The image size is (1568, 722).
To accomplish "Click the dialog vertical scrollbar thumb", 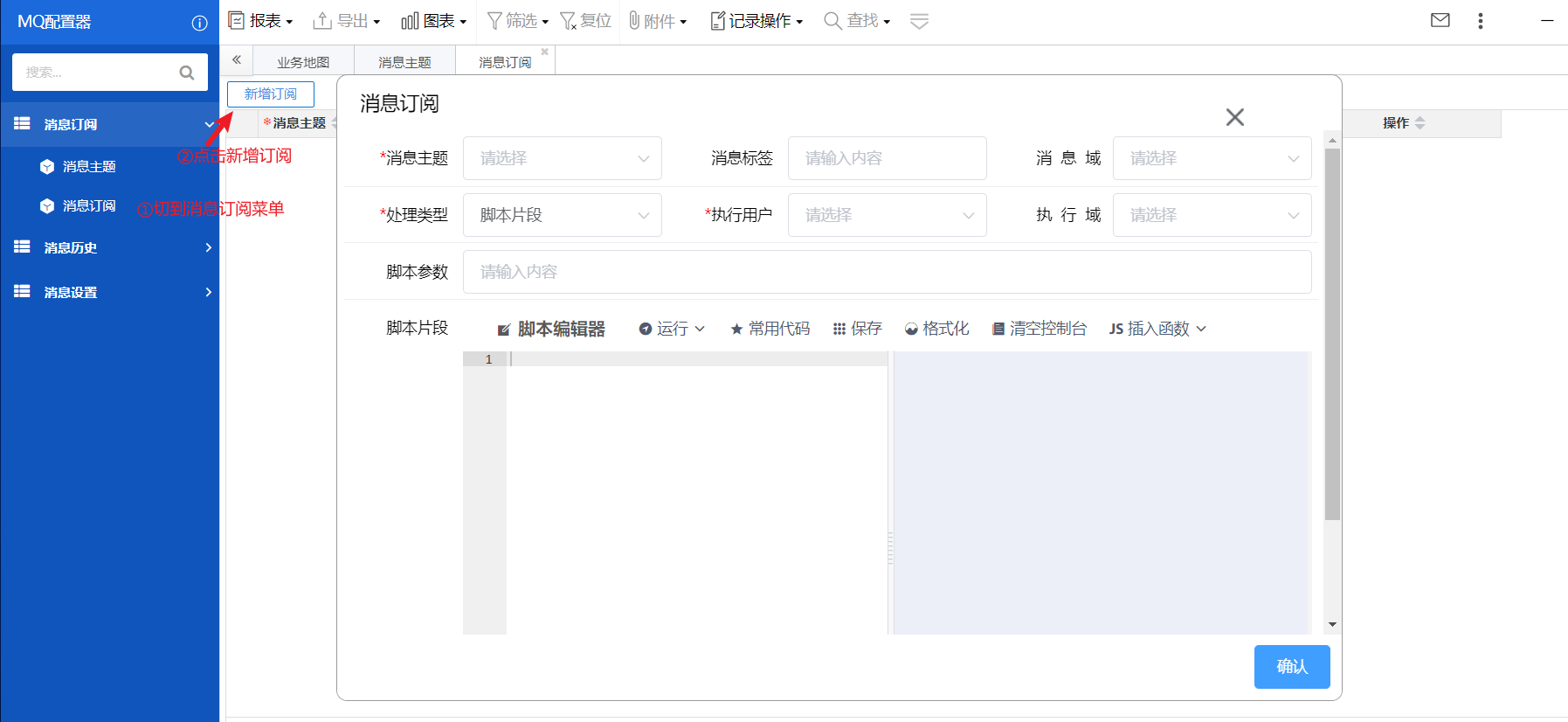I will [x=1332, y=335].
